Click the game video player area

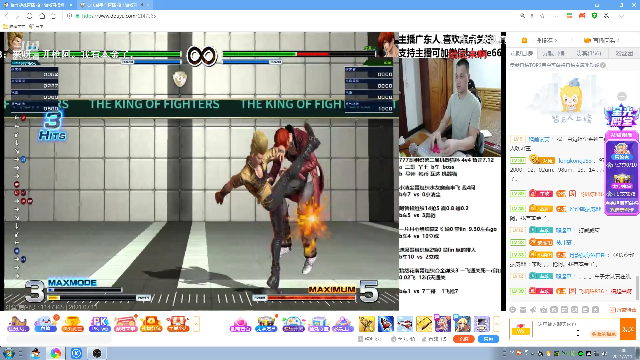[201, 171]
